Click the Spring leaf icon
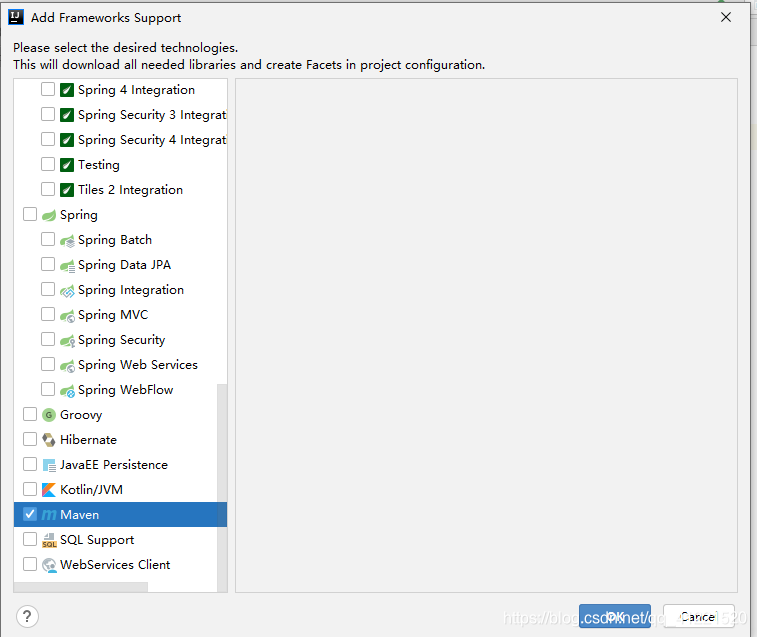Viewport: 757px width, 637px height. tap(49, 215)
